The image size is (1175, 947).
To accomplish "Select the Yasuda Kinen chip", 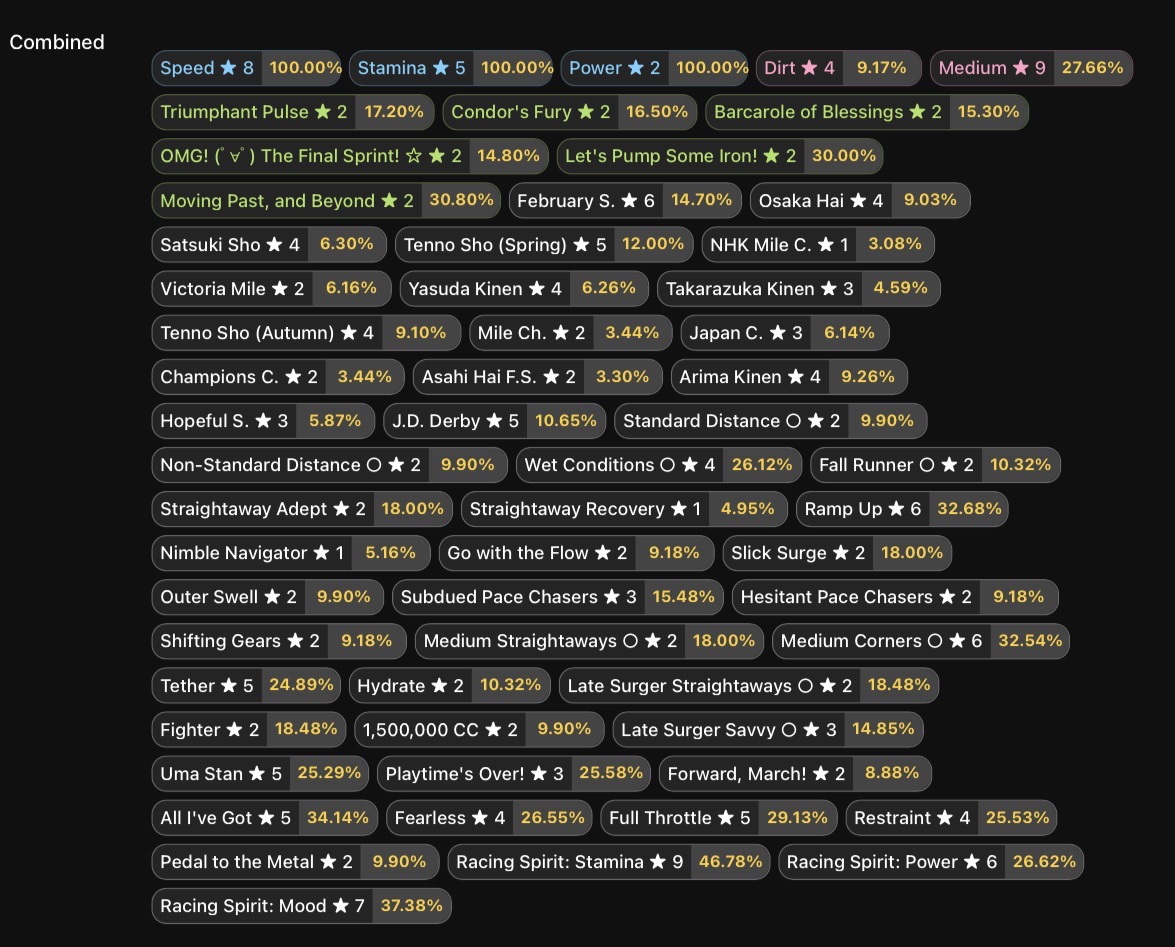I will [x=524, y=288].
